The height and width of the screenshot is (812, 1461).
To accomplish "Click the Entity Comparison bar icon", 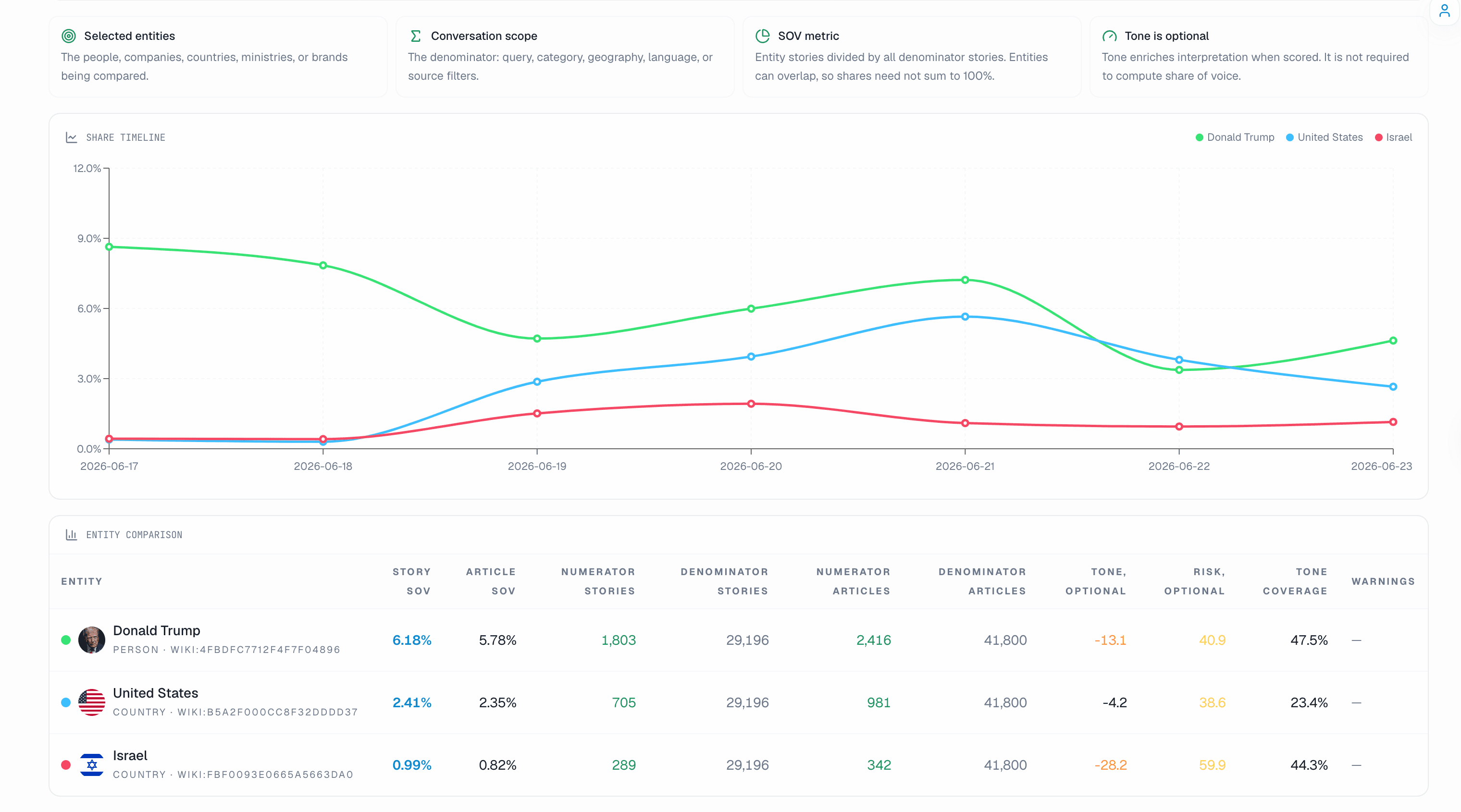I will click(71, 534).
